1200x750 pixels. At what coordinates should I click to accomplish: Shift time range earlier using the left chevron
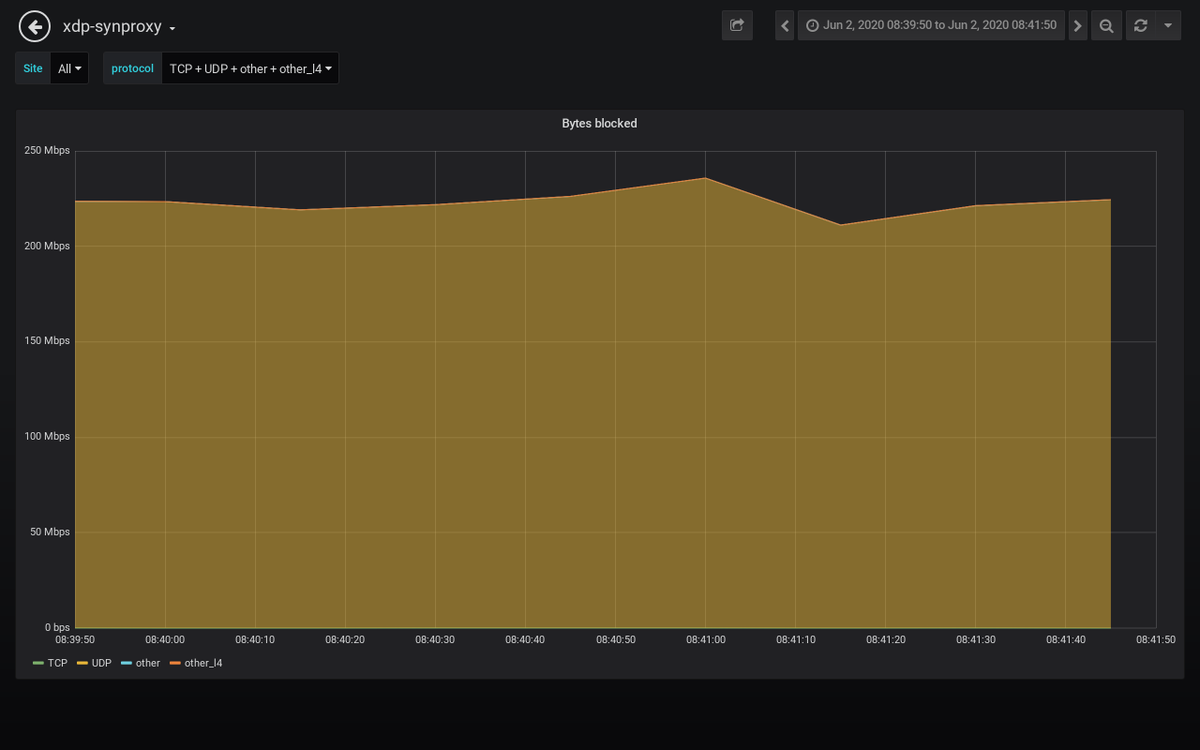[x=784, y=25]
